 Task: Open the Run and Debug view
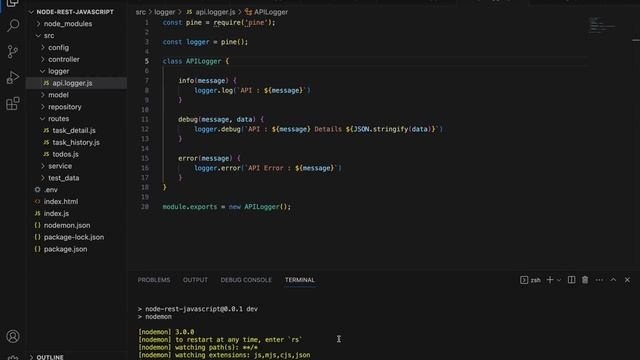(x=13, y=77)
